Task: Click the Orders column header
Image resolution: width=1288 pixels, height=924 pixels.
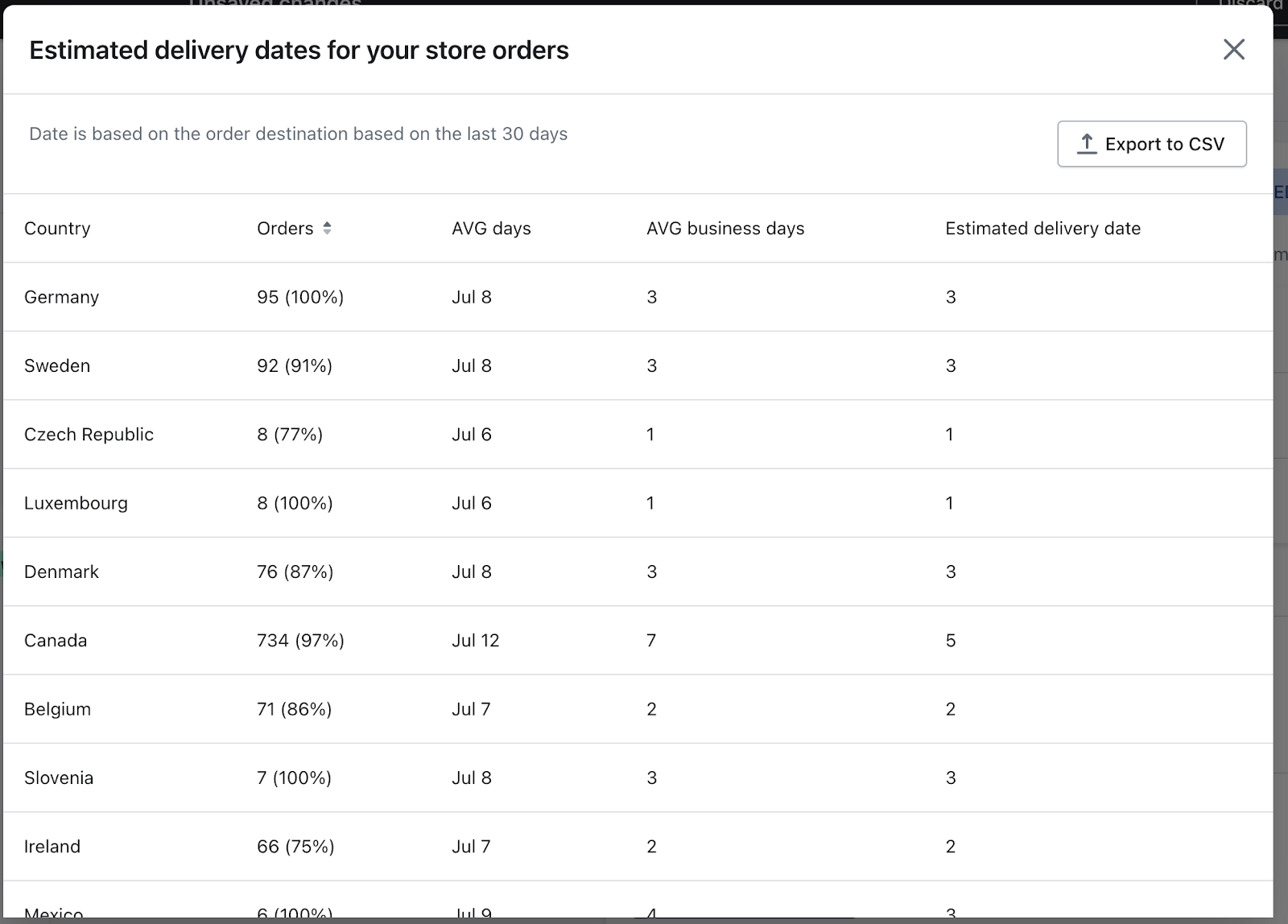Action: point(285,229)
